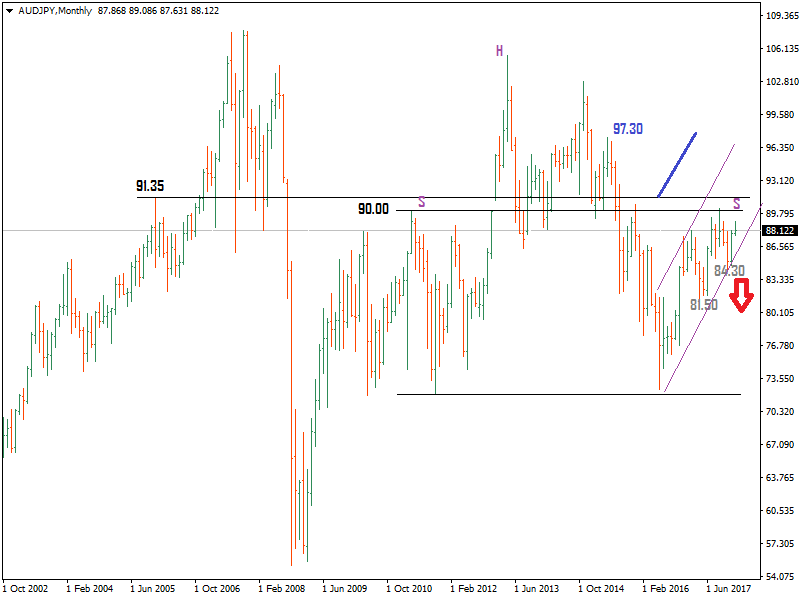The height and width of the screenshot is (600, 800).
Task: Click the OHLC values 87.868 89.086 87.631 88.122
Action: click(158, 11)
